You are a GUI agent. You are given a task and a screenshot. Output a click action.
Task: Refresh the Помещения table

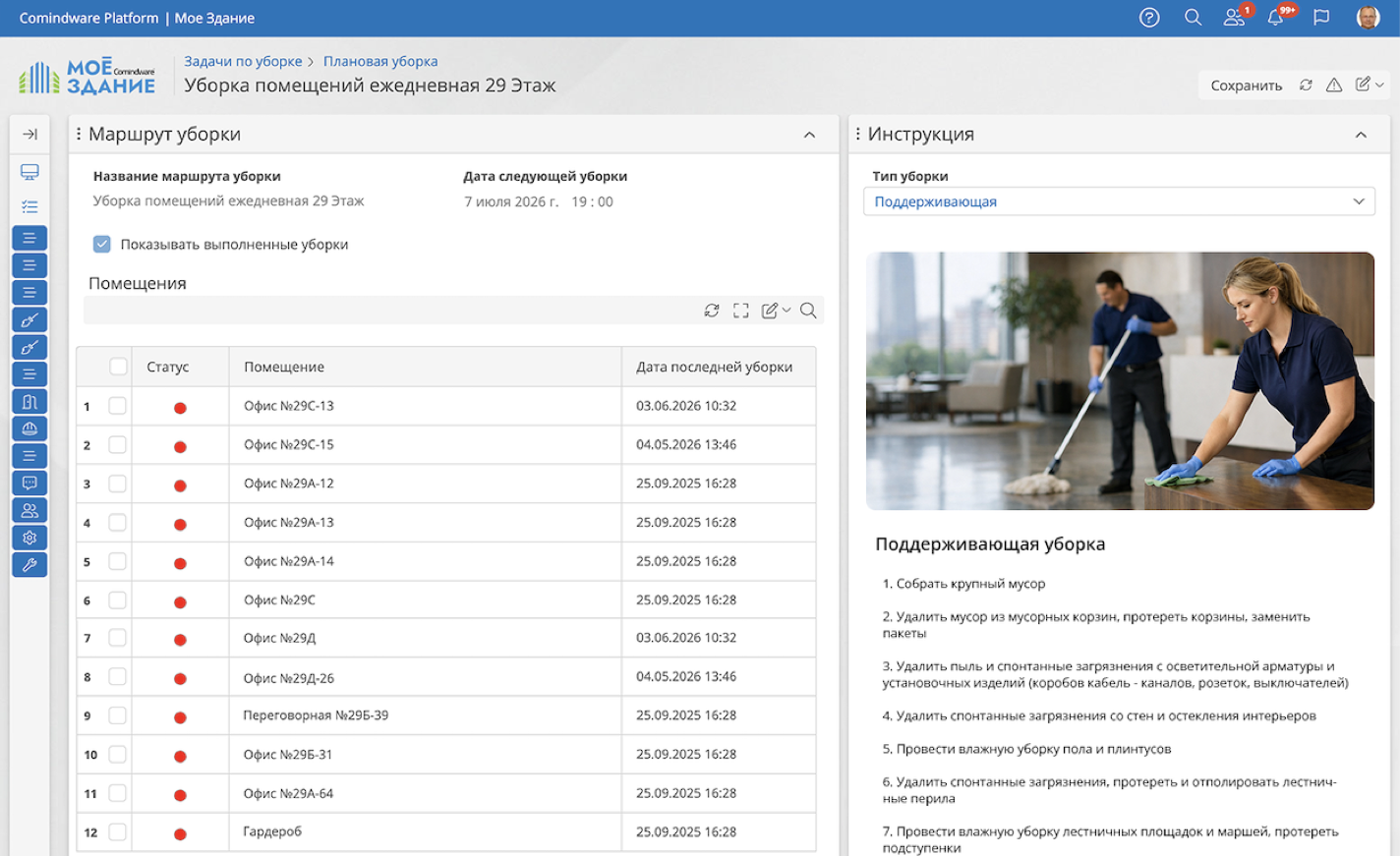click(x=712, y=311)
